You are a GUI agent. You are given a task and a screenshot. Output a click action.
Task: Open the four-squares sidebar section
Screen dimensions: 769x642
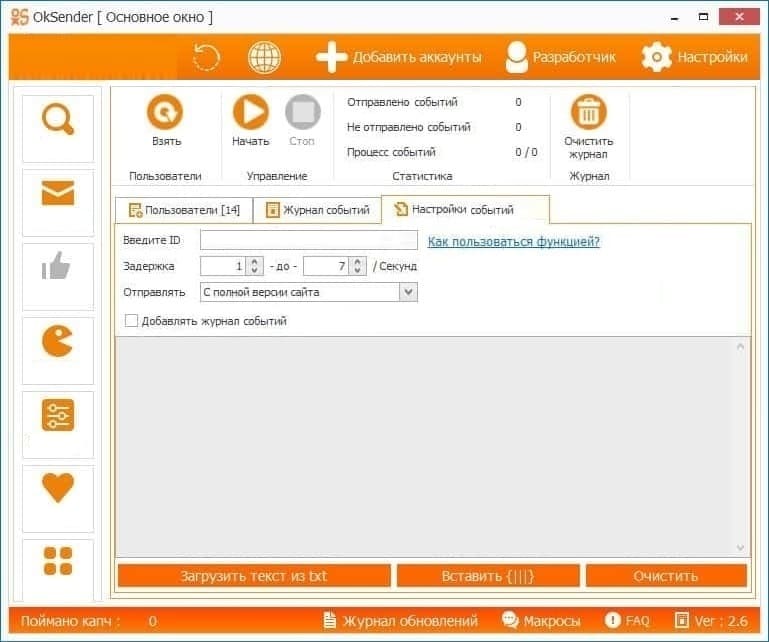pos(58,570)
